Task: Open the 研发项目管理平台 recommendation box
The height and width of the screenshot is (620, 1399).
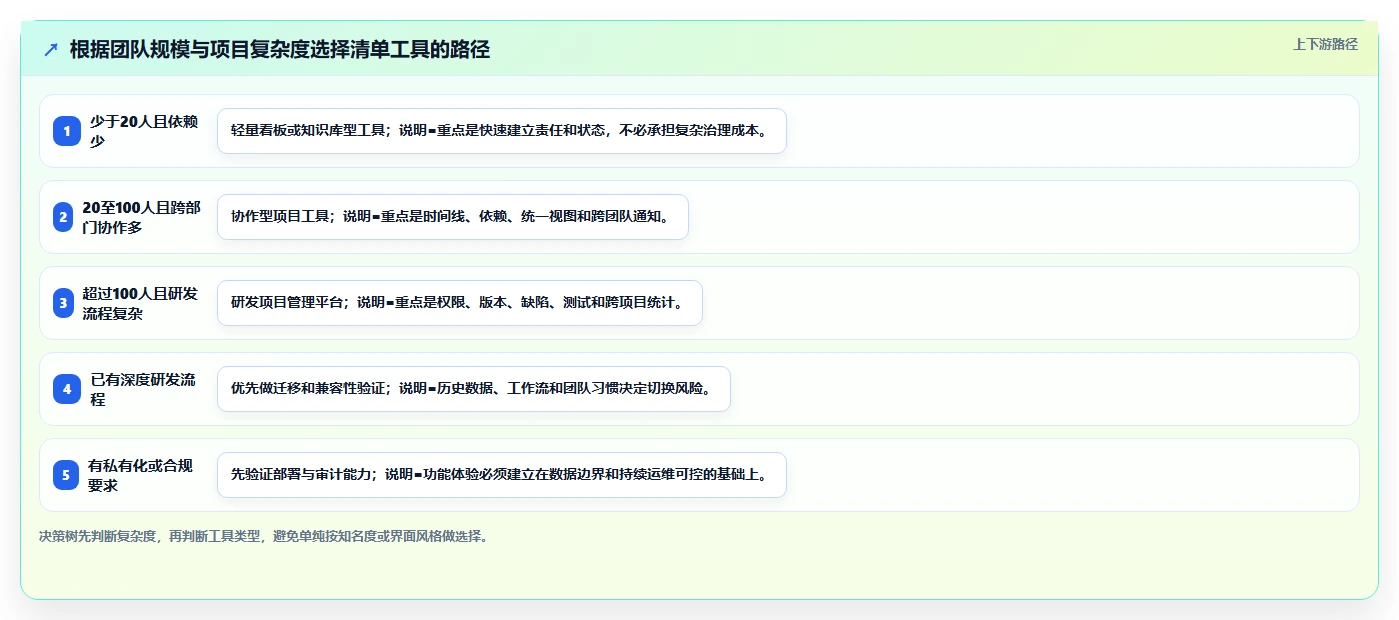Action: [460, 303]
